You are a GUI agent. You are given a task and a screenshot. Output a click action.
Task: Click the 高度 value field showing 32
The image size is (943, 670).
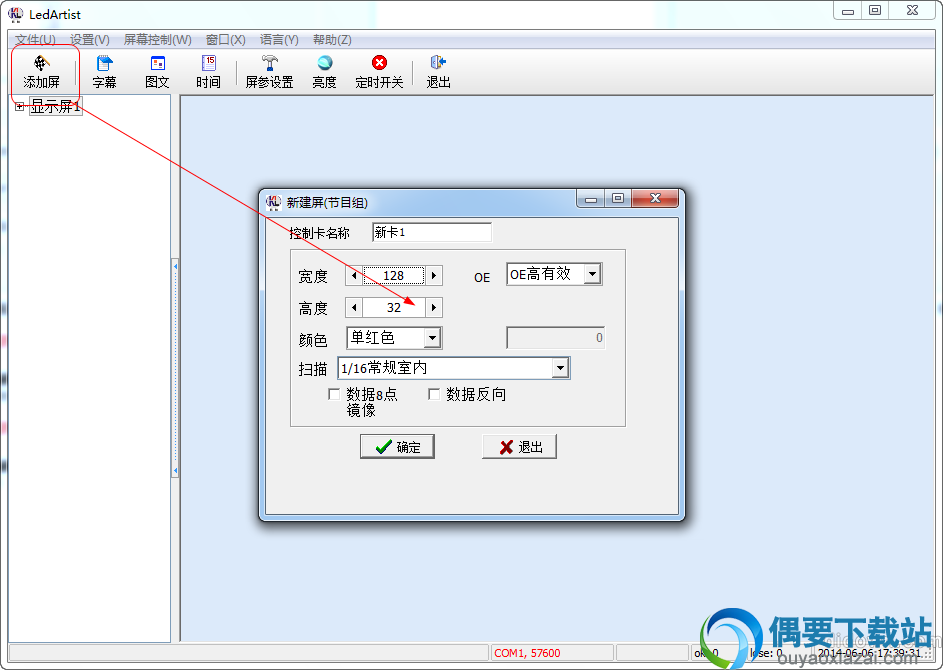(x=394, y=307)
